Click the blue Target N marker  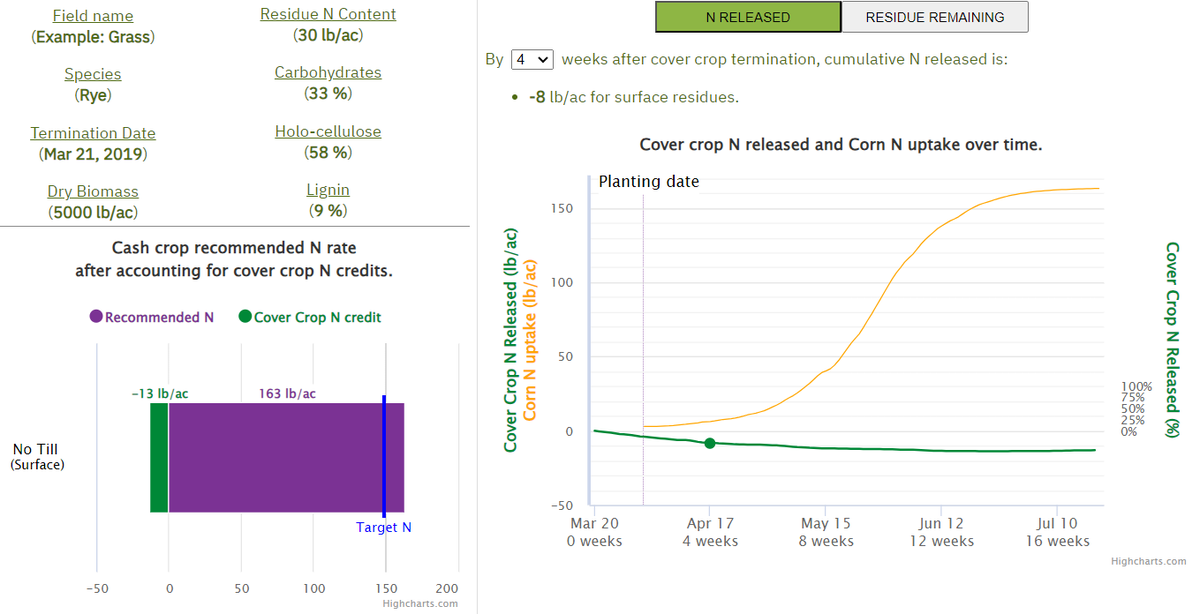tap(383, 455)
